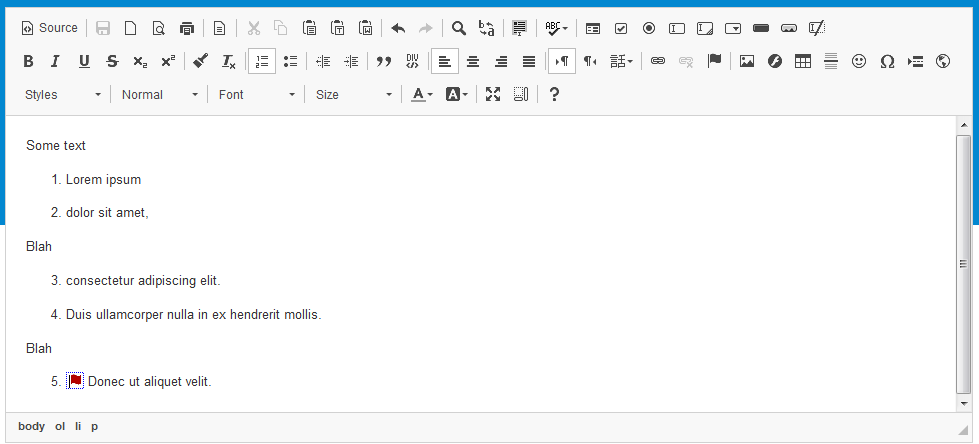Insert a Table
979x444 pixels.
tap(803, 61)
